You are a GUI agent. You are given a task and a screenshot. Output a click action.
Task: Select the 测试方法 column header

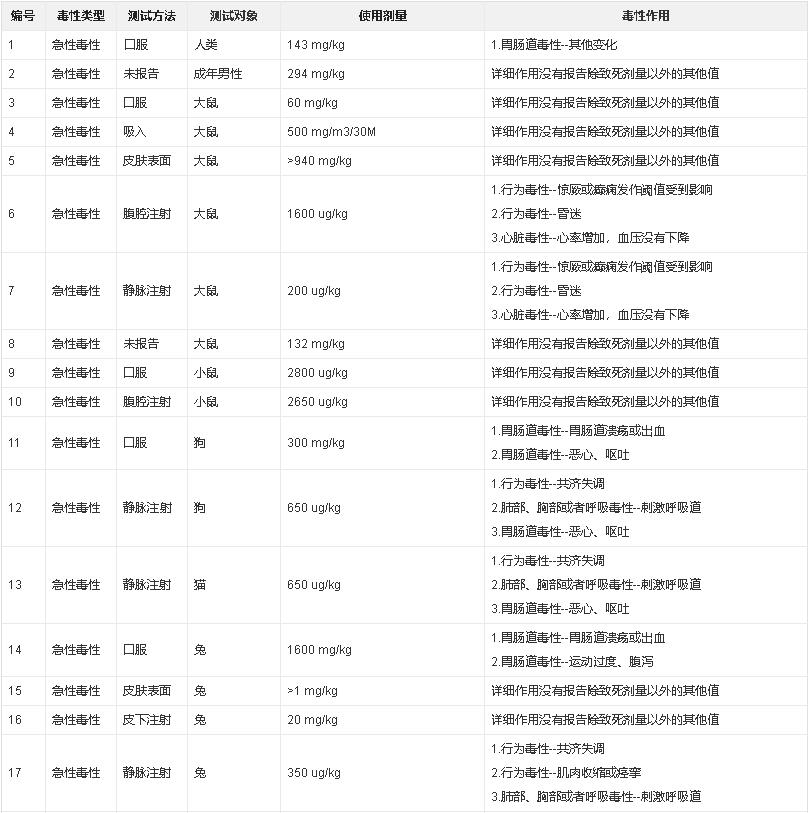[150, 16]
